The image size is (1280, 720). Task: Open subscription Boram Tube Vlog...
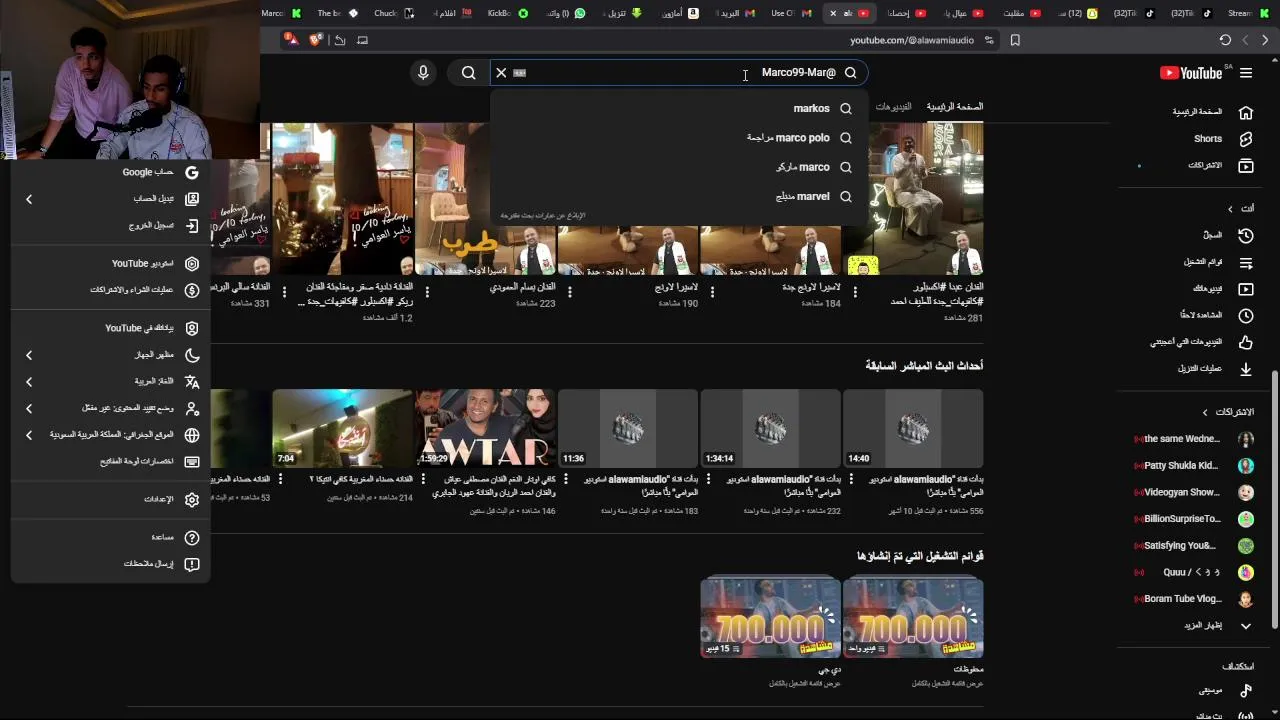pyautogui.click(x=1194, y=599)
